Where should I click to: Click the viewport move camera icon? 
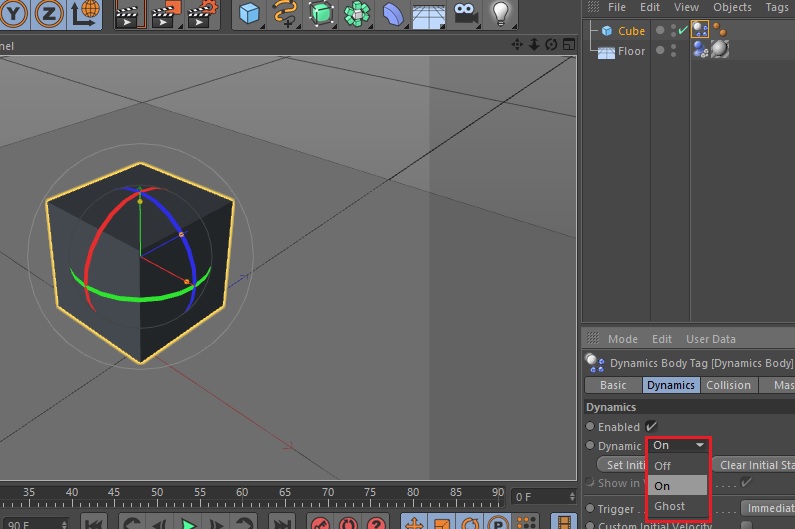(x=517, y=45)
